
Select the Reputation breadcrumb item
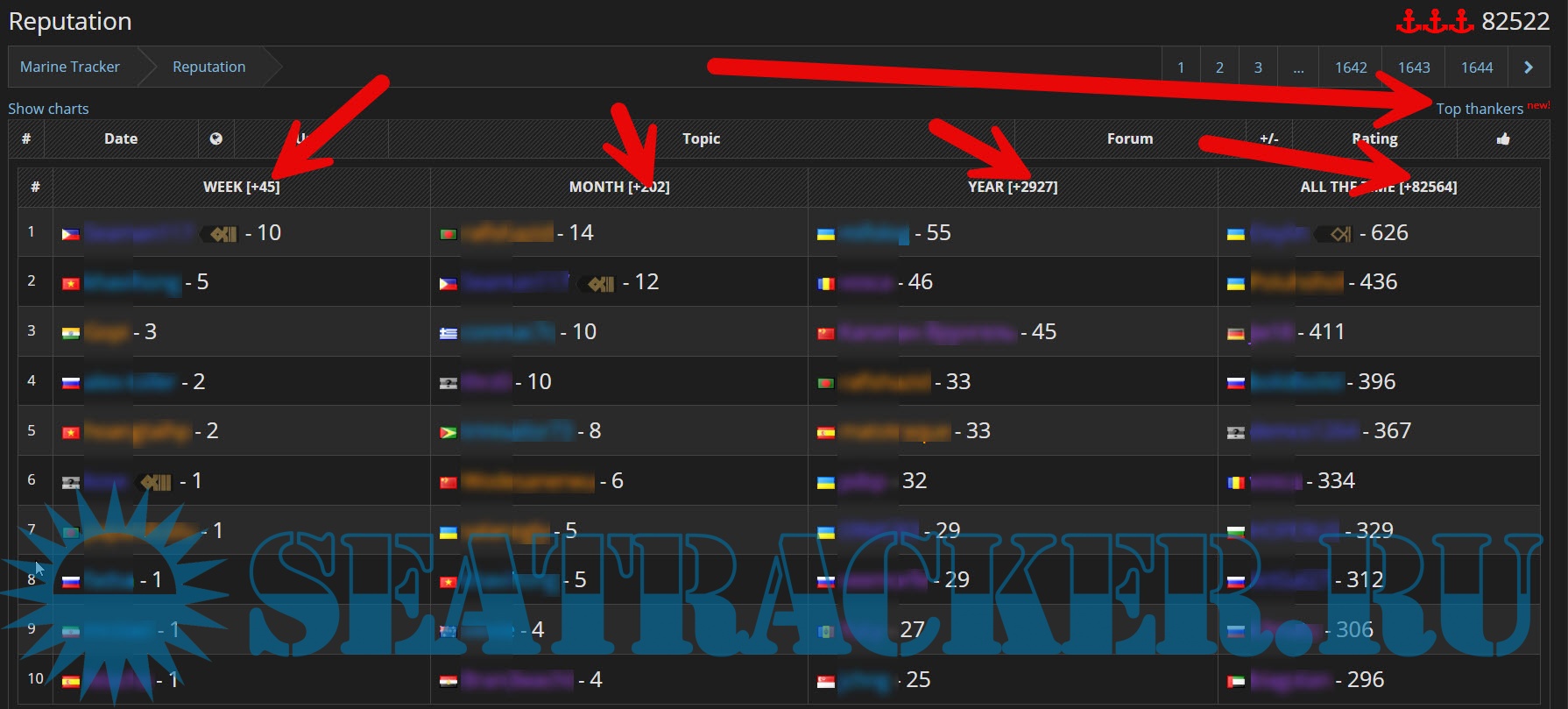tap(208, 67)
